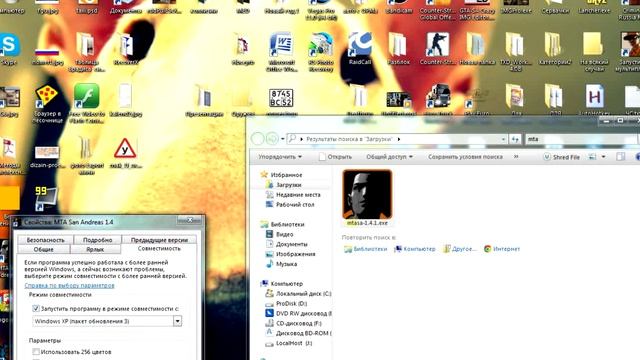Select 'Компьютер' node in Explorer sidebar
The width and height of the screenshot is (640, 360).
point(282,284)
